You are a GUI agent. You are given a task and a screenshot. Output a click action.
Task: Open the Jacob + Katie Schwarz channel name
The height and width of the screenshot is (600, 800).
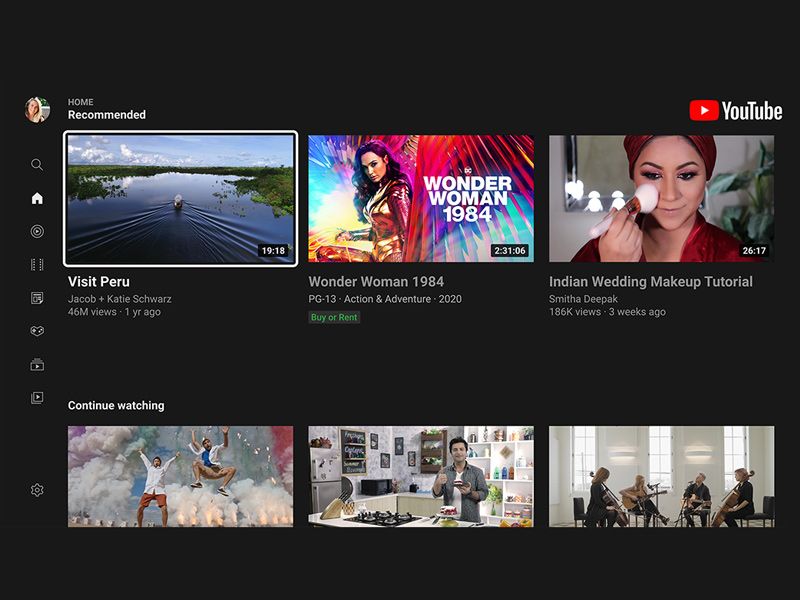click(120, 299)
